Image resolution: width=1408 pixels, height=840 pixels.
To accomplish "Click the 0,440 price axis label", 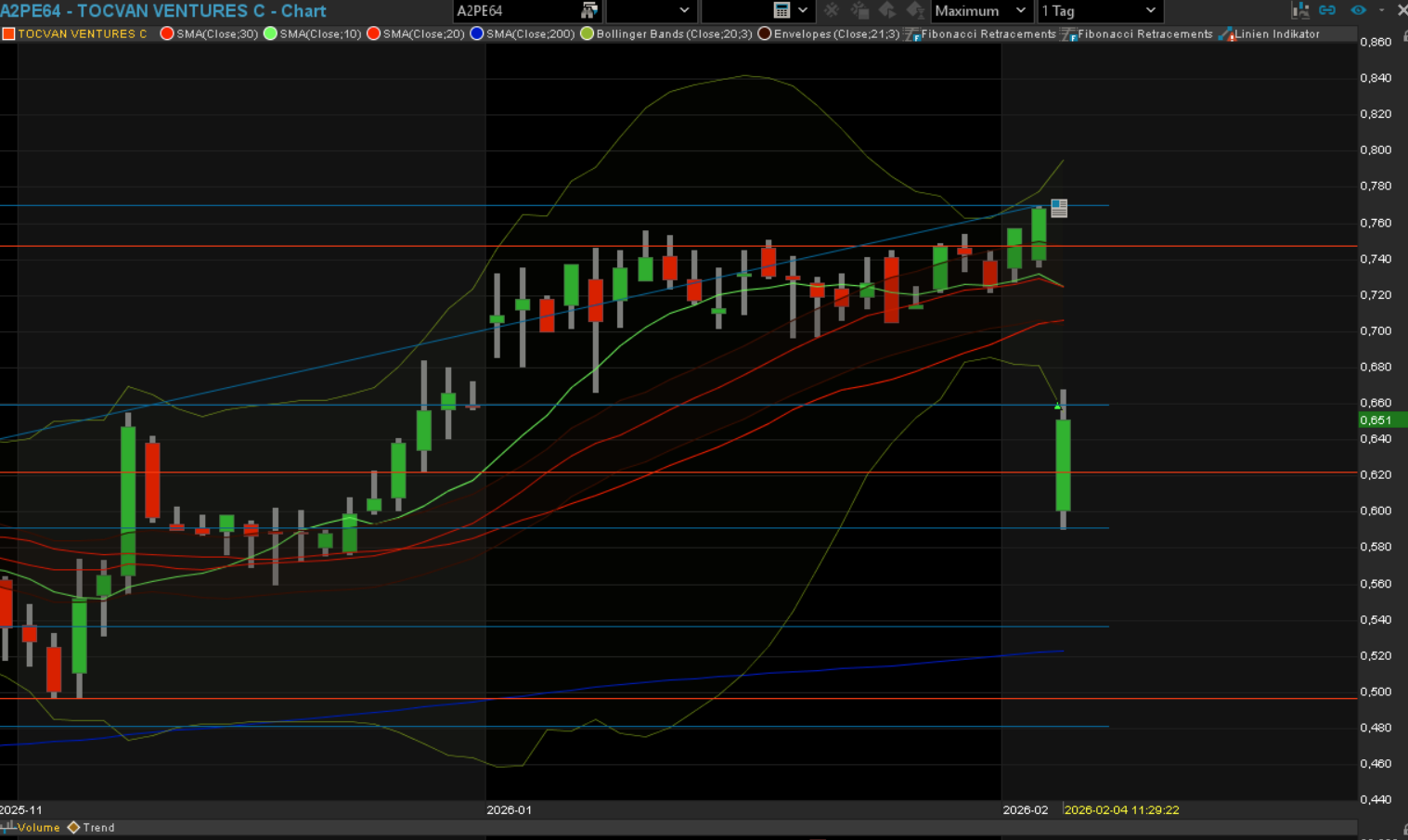I will 1376,800.
